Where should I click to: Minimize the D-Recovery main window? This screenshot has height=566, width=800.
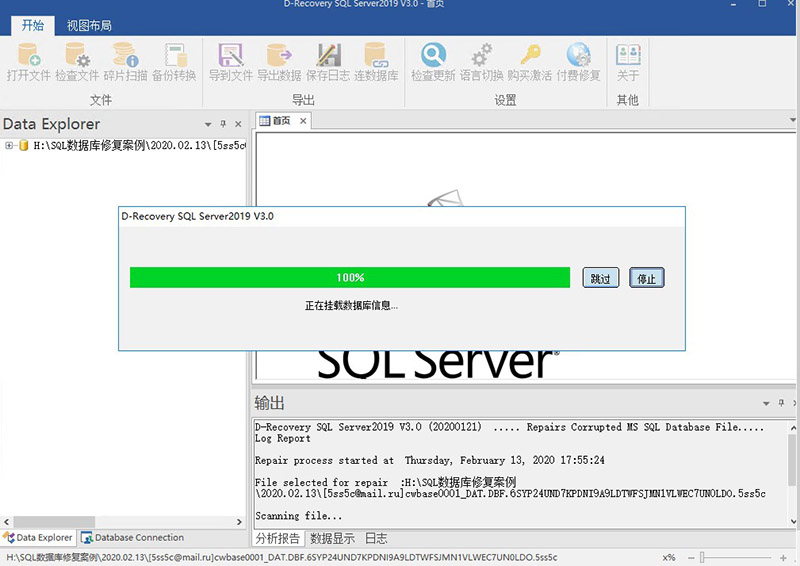(733, 4)
